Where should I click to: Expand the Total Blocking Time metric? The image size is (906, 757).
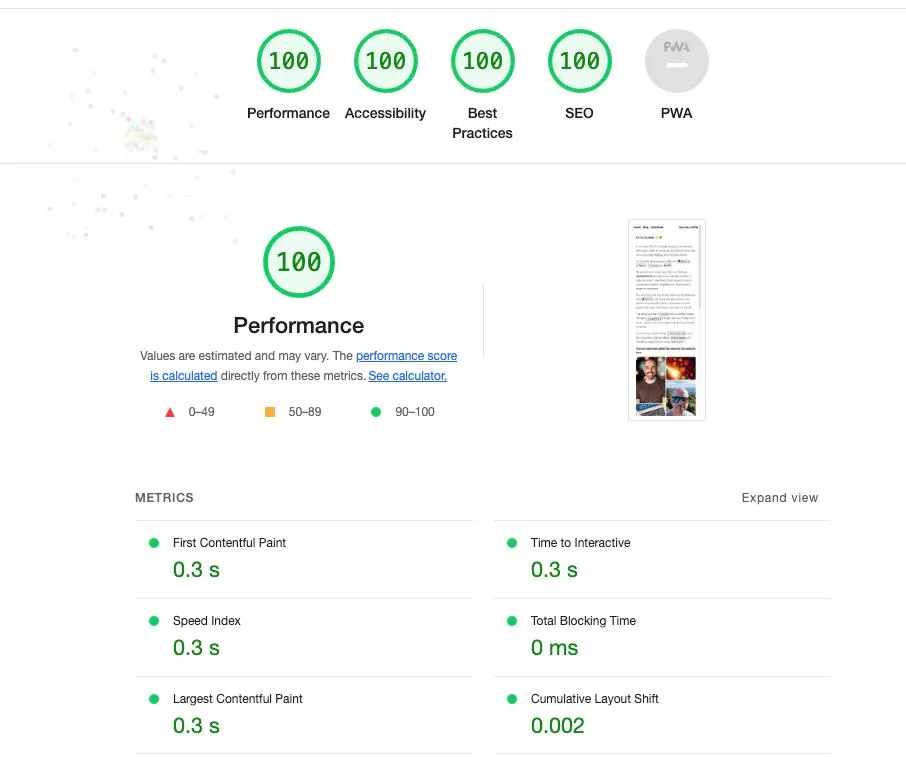point(583,621)
